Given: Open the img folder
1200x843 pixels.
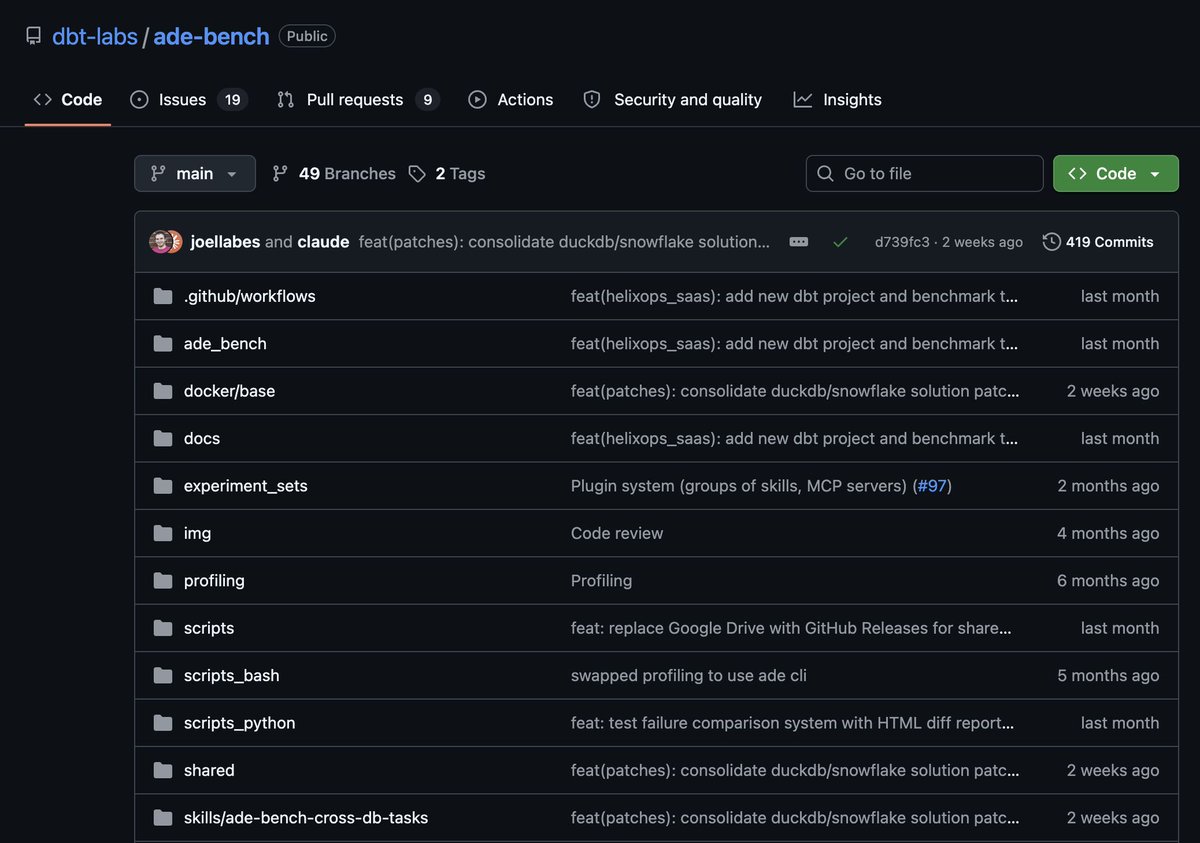Looking at the screenshot, I should pos(197,533).
